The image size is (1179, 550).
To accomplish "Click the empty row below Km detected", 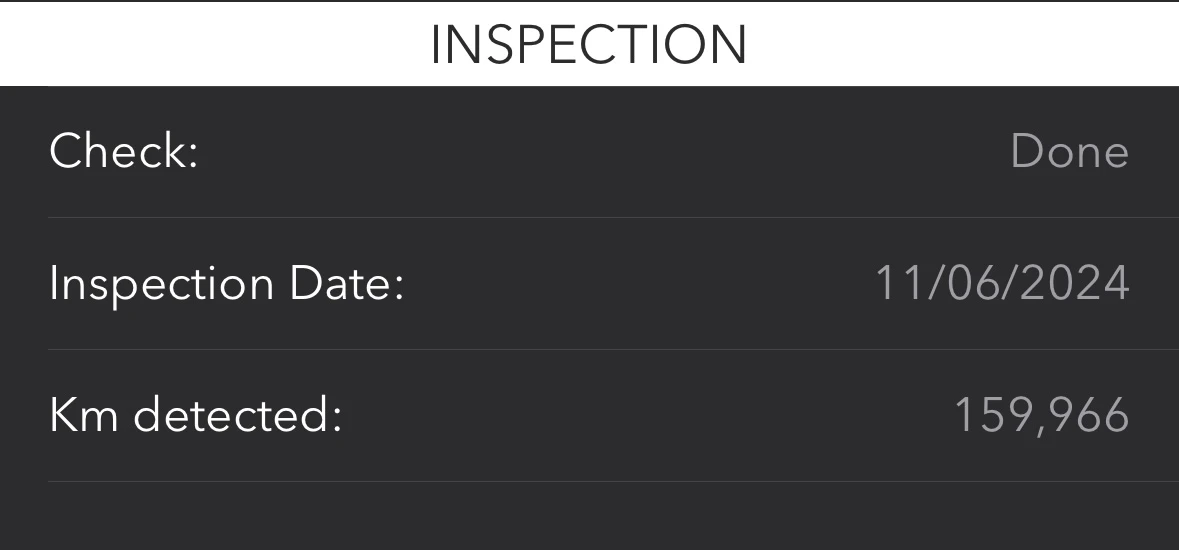I will pos(589,516).
